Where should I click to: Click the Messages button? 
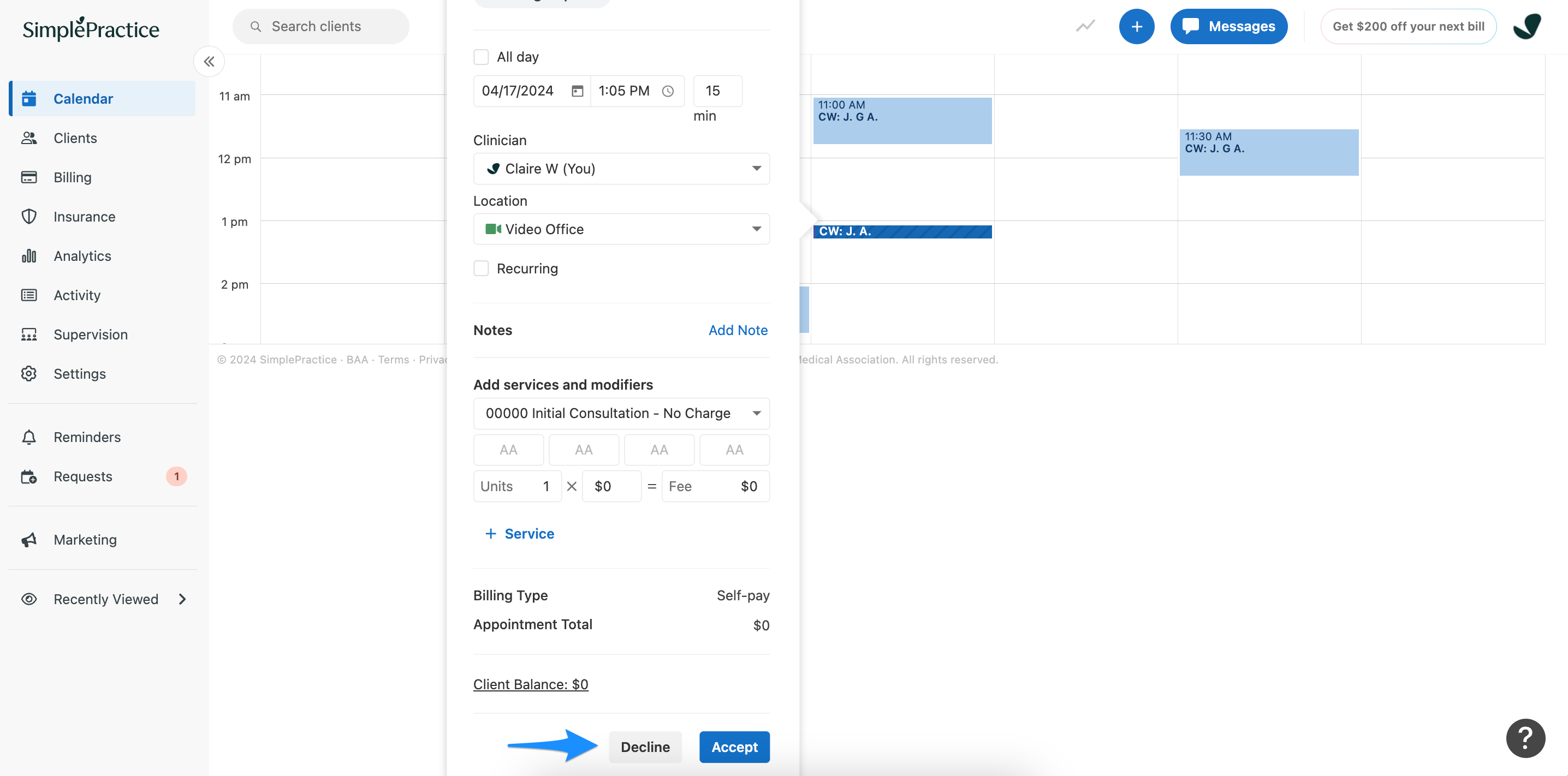[x=1228, y=26]
